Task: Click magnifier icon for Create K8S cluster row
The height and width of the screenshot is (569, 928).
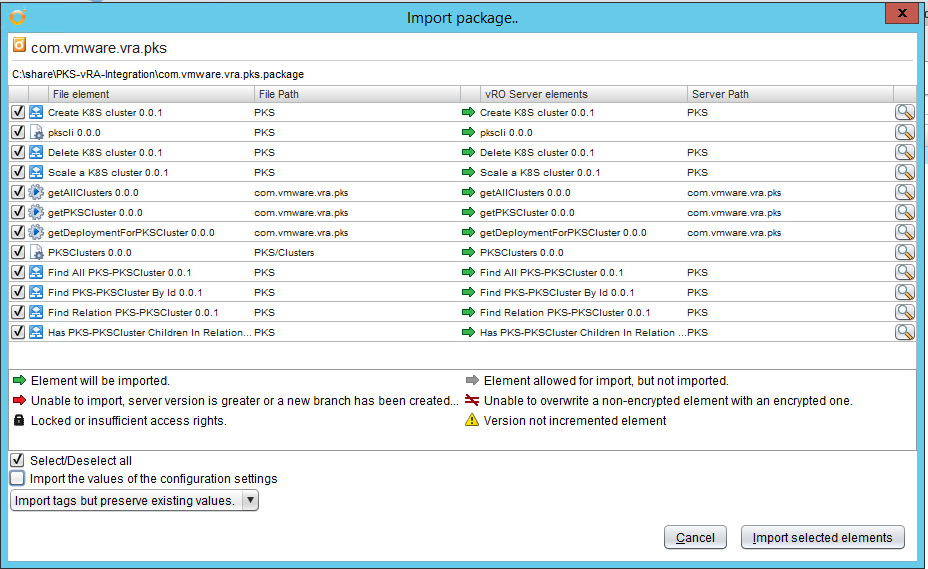Action: 904,112
